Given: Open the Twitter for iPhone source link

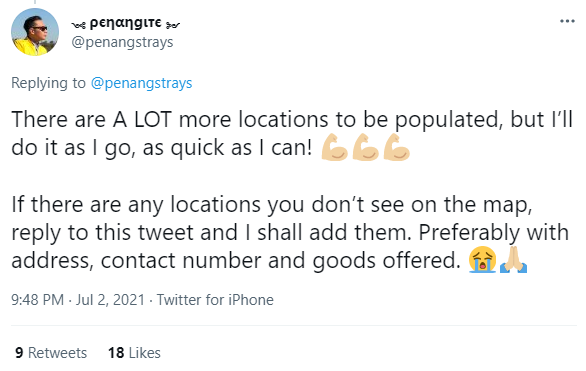Looking at the screenshot, I should tap(215, 300).
